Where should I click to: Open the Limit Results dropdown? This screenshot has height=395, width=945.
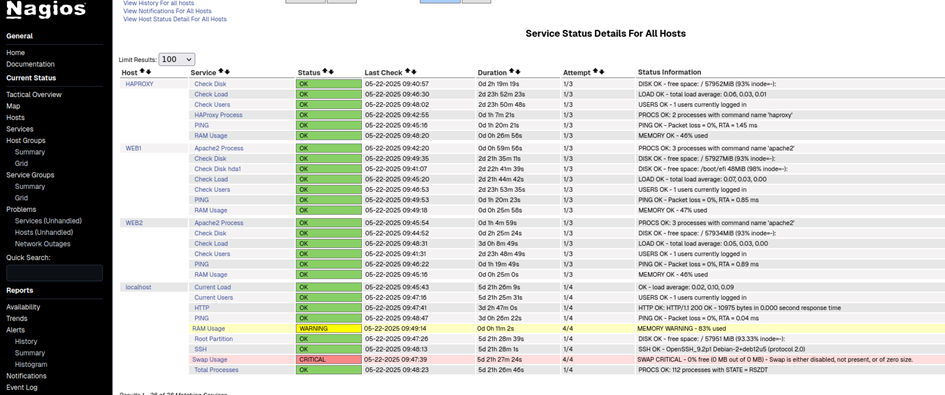point(177,59)
